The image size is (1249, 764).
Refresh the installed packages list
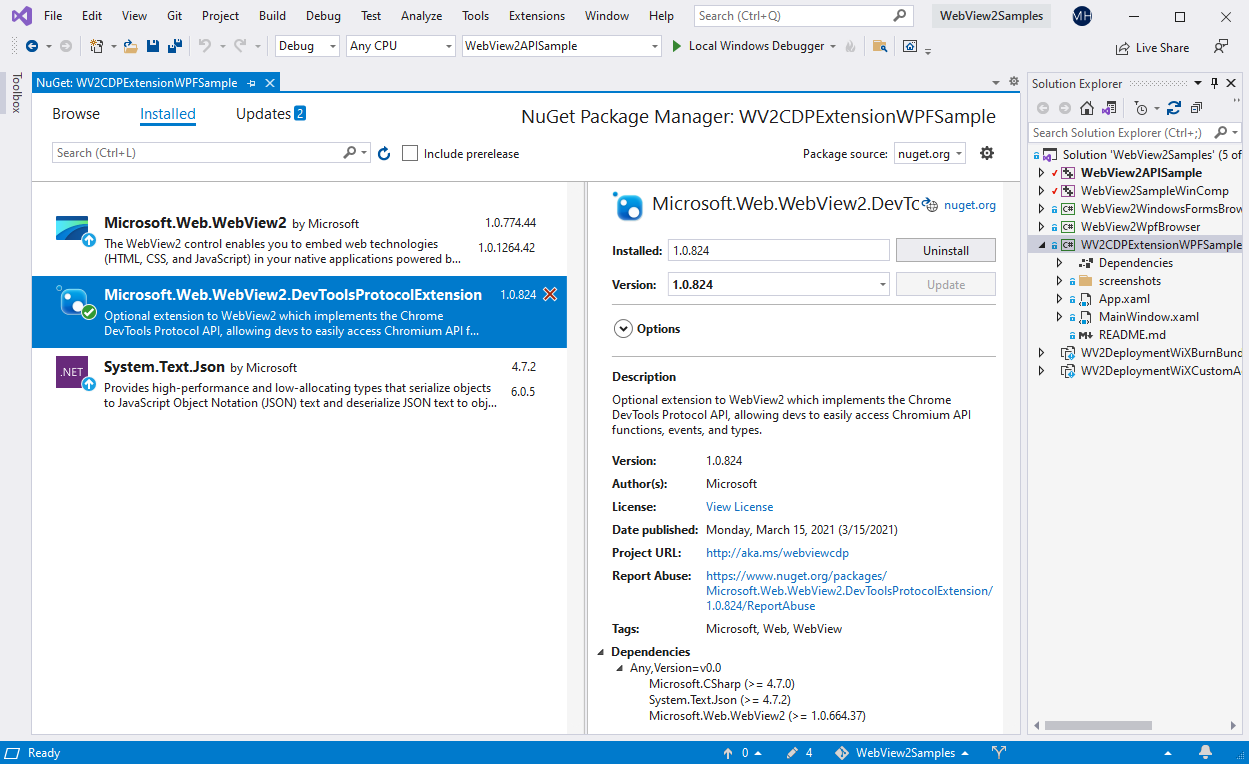click(384, 153)
